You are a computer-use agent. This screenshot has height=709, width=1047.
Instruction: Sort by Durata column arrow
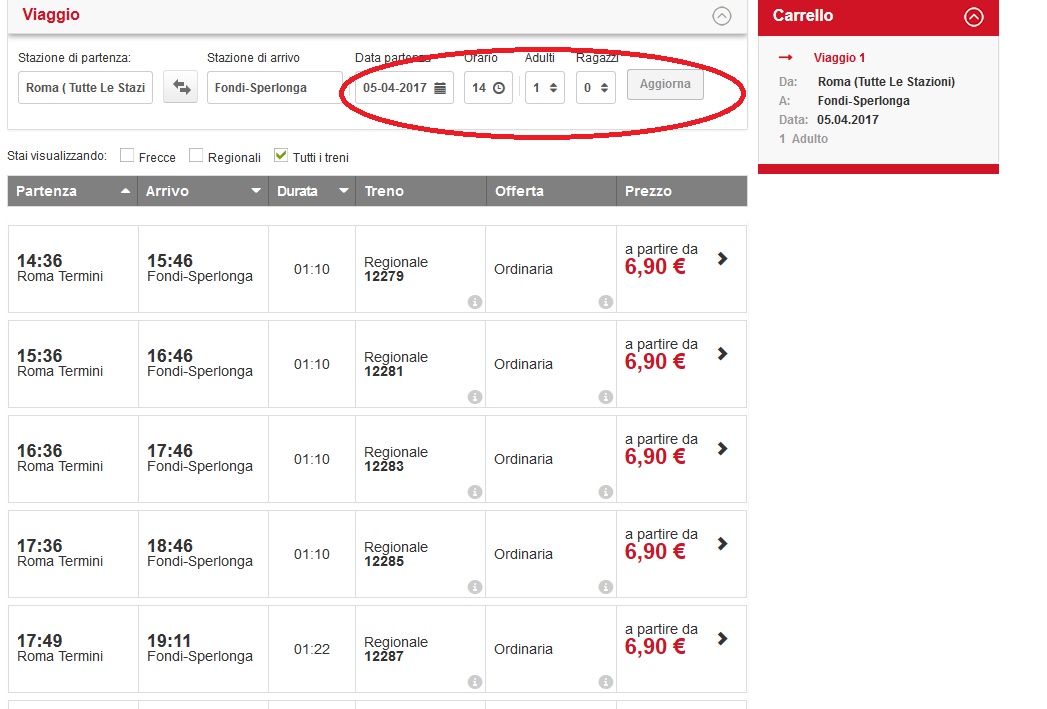[344, 191]
